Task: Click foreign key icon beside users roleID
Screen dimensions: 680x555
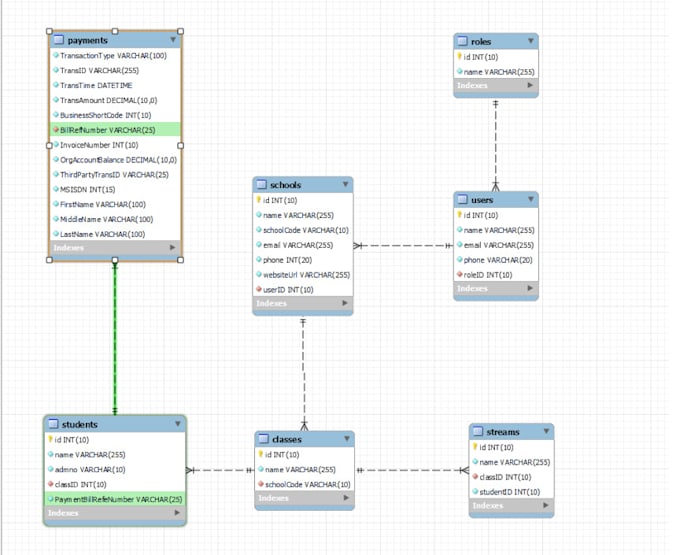Action: click(460, 274)
